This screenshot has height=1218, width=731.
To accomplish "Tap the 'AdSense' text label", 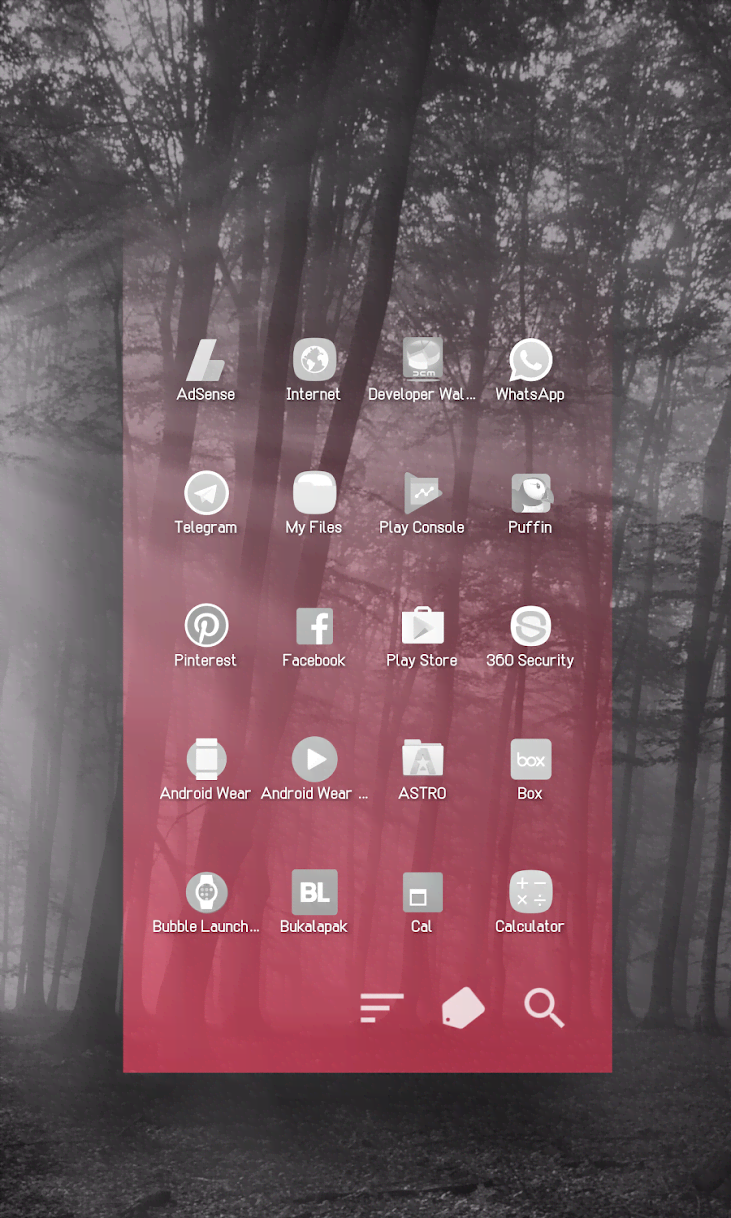I will [x=206, y=394].
